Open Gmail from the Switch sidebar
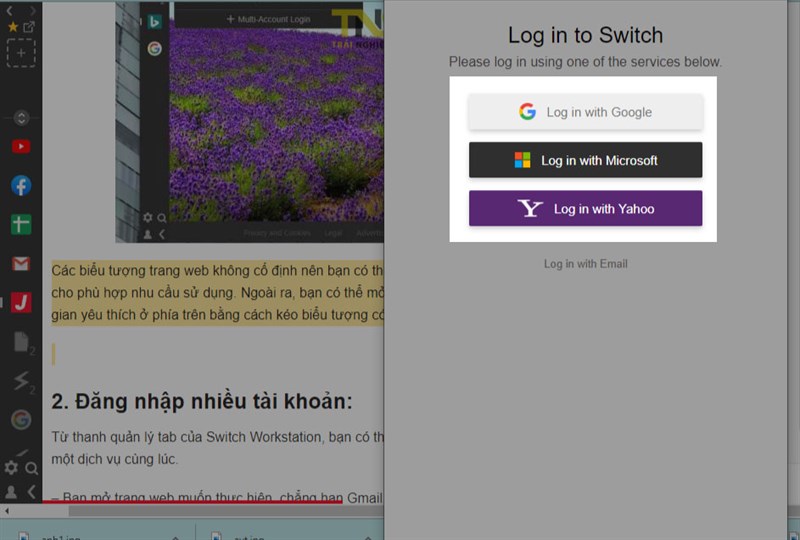Viewport: 800px width, 540px height. (21, 264)
